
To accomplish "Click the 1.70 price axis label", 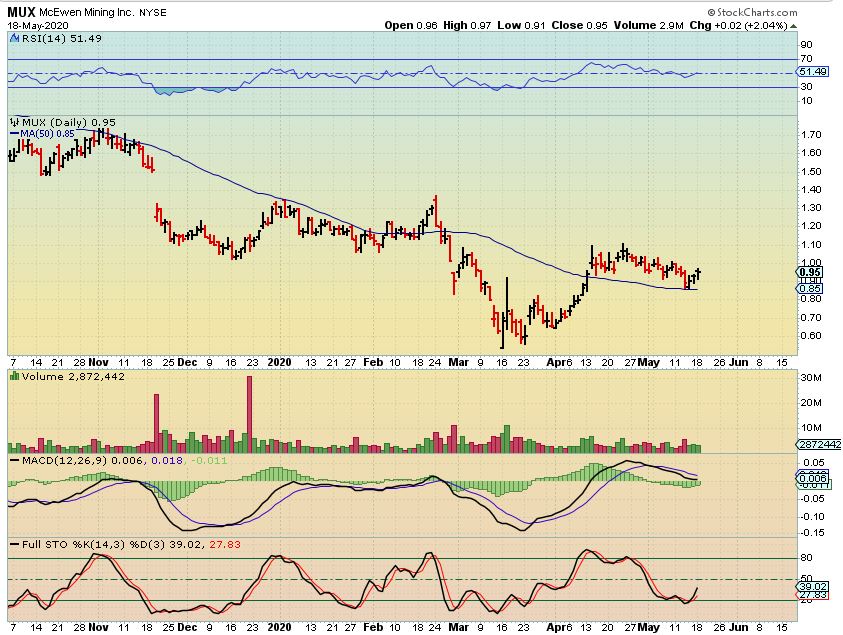I will pos(810,134).
